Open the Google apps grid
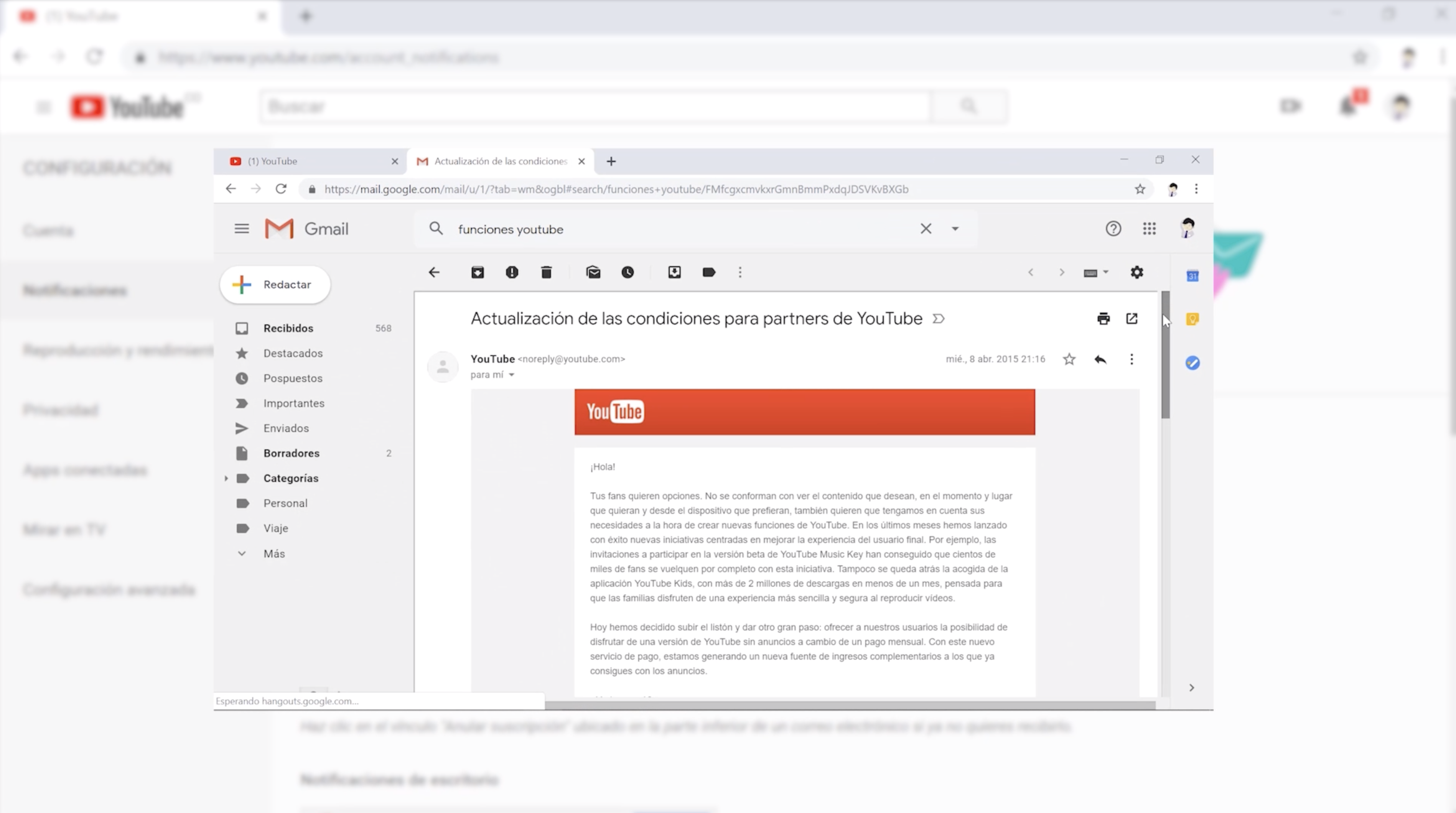 click(1149, 229)
